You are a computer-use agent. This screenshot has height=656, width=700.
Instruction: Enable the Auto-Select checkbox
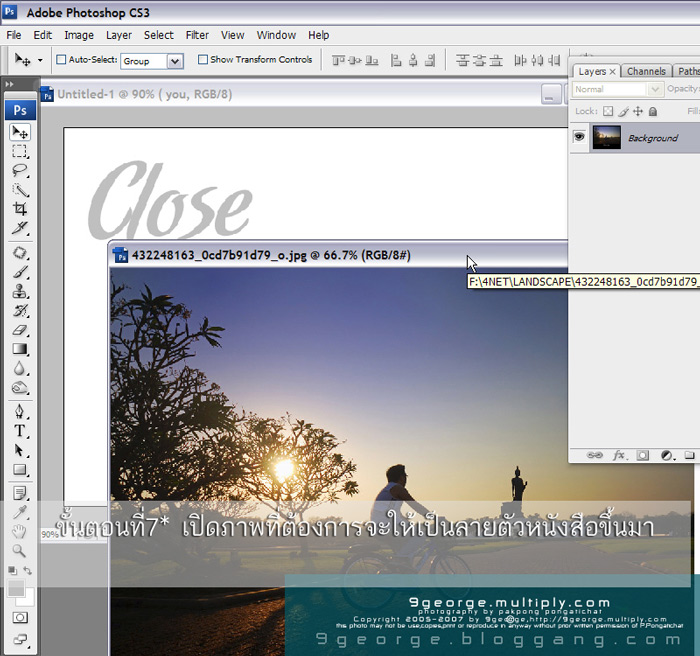[x=61, y=59]
